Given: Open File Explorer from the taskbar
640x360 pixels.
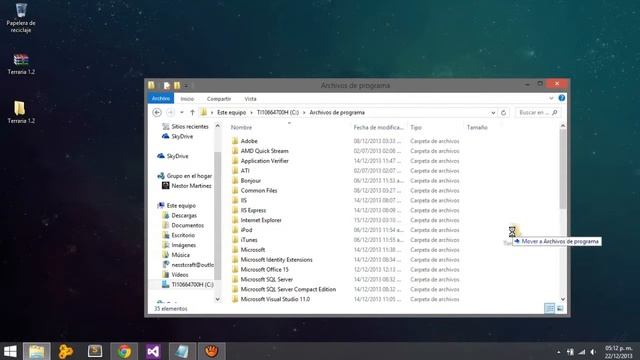Looking at the screenshot, I should (36, 351).
